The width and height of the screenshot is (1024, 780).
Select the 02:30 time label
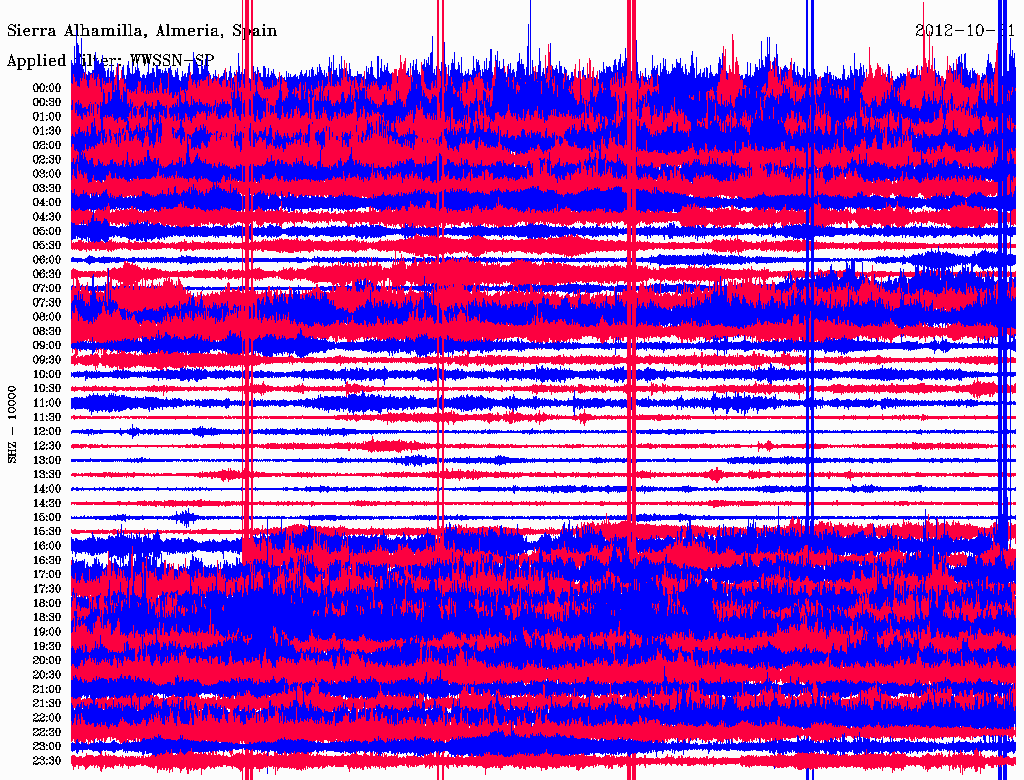click(46, 159)
